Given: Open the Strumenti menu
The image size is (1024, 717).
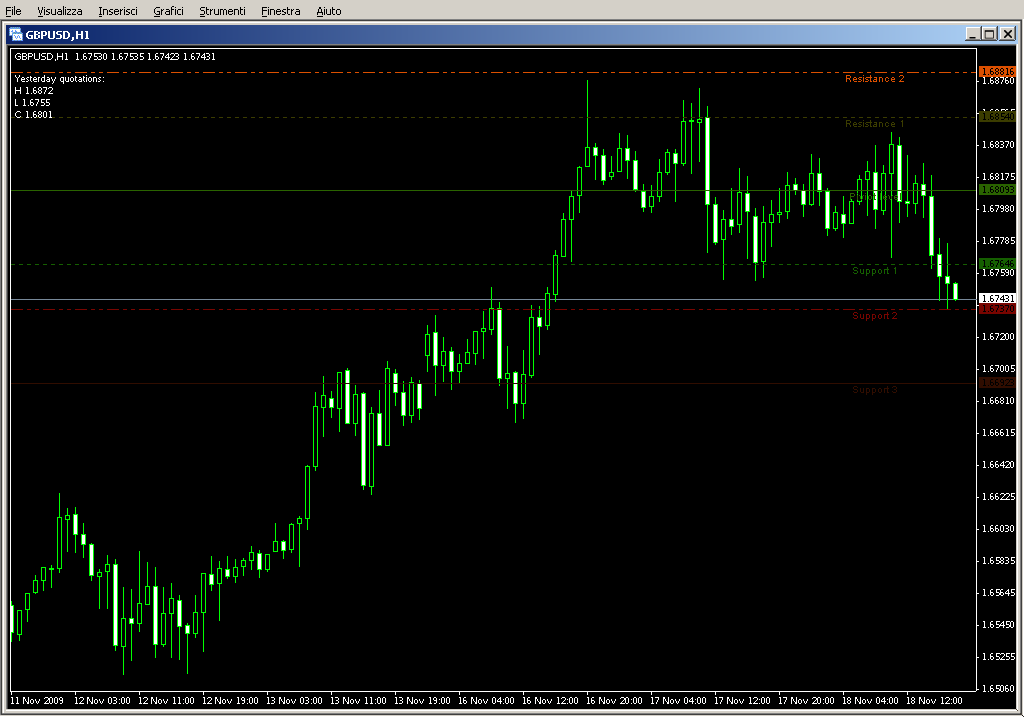Looking at the screenshot, I should pyautogui.click(x=222, y=11).
